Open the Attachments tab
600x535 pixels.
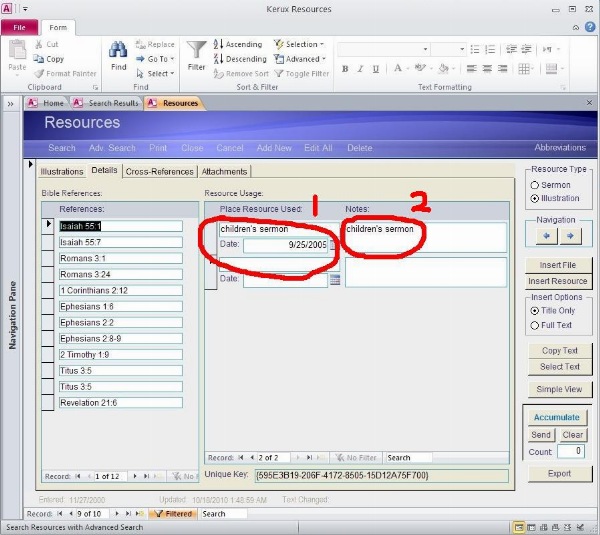224,171
